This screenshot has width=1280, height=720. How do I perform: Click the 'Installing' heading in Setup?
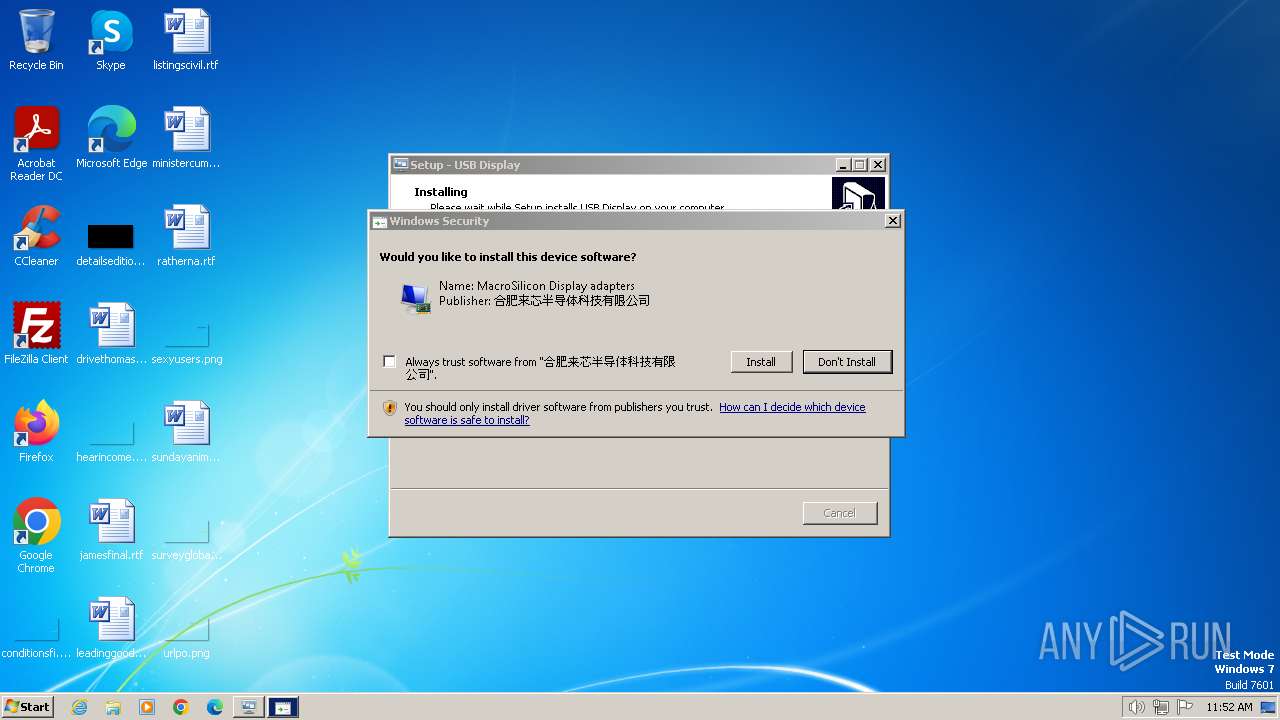coord(441,192)
